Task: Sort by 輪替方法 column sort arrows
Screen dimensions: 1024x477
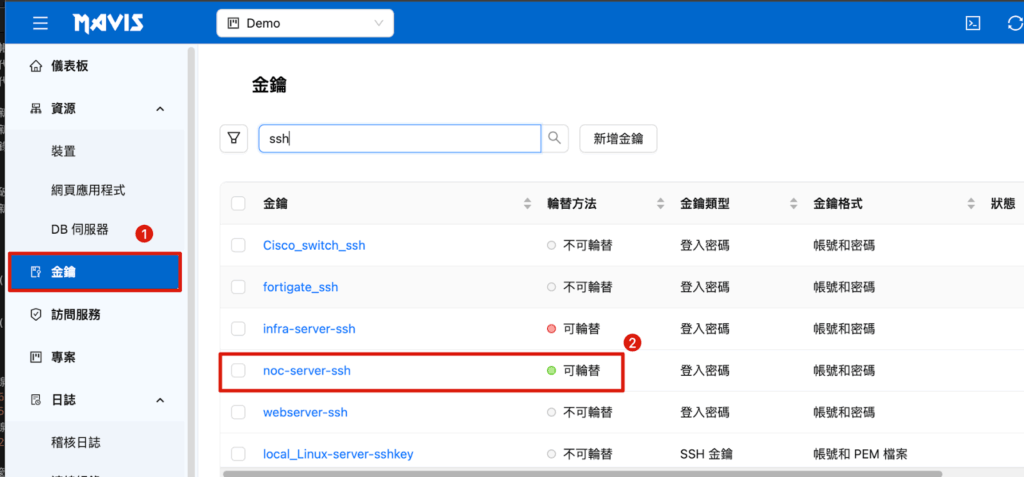Action: pyautogui.click(x=660, y=204)
